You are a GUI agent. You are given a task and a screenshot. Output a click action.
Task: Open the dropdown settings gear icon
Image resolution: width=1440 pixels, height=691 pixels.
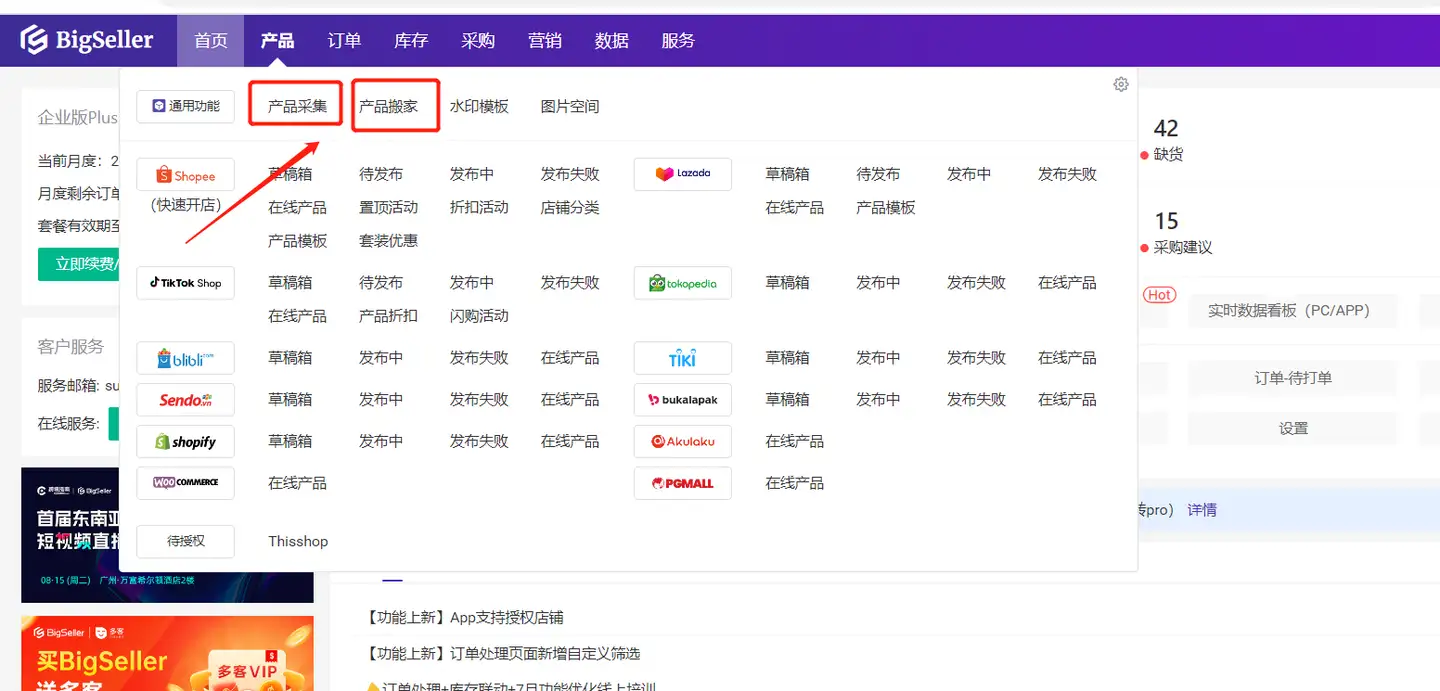tap(1121, 85)
